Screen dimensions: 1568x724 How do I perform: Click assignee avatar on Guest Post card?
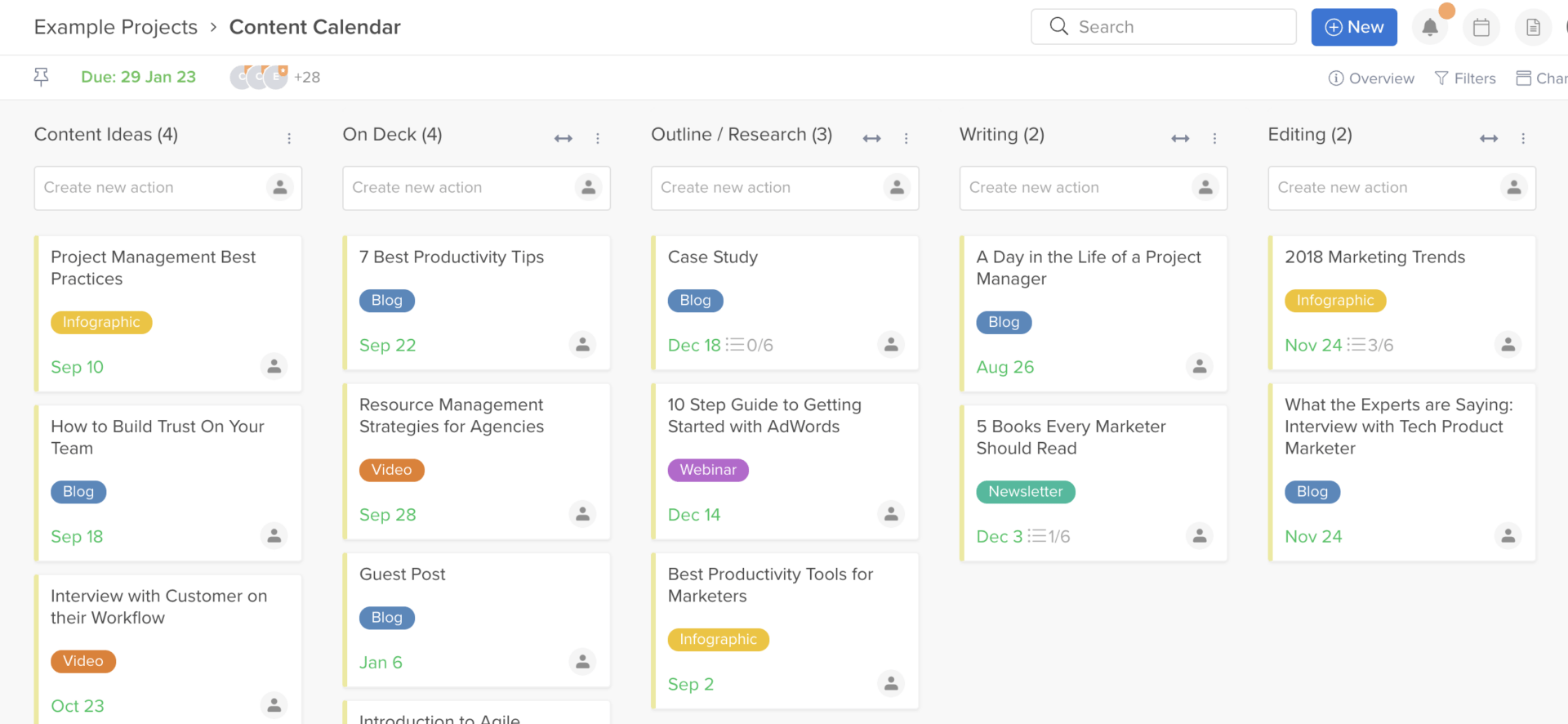coord(582,661)
